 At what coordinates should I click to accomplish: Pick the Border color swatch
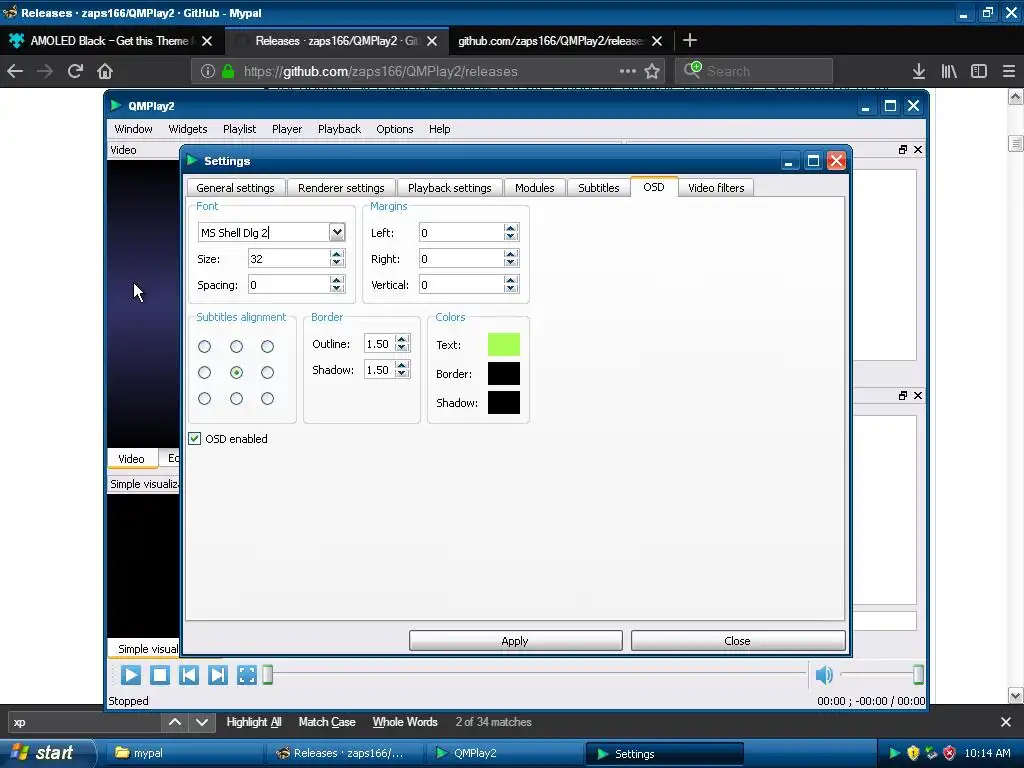pyautogui.click(x=504, y=374)
